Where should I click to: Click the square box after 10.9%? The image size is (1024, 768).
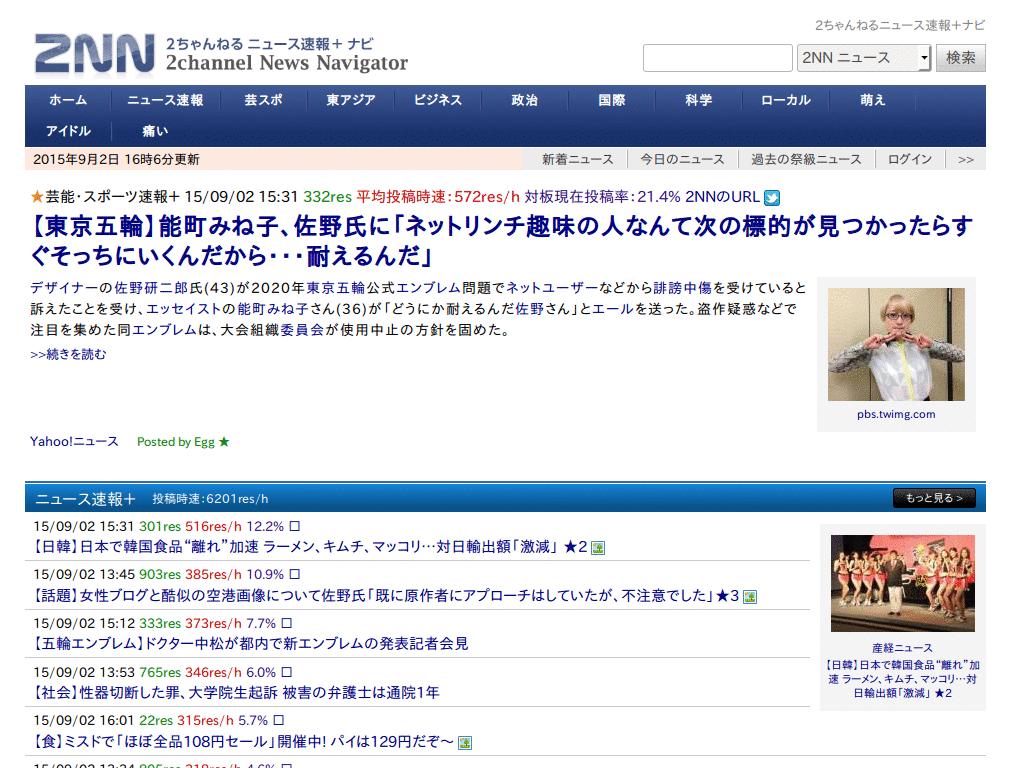(295, 575)
